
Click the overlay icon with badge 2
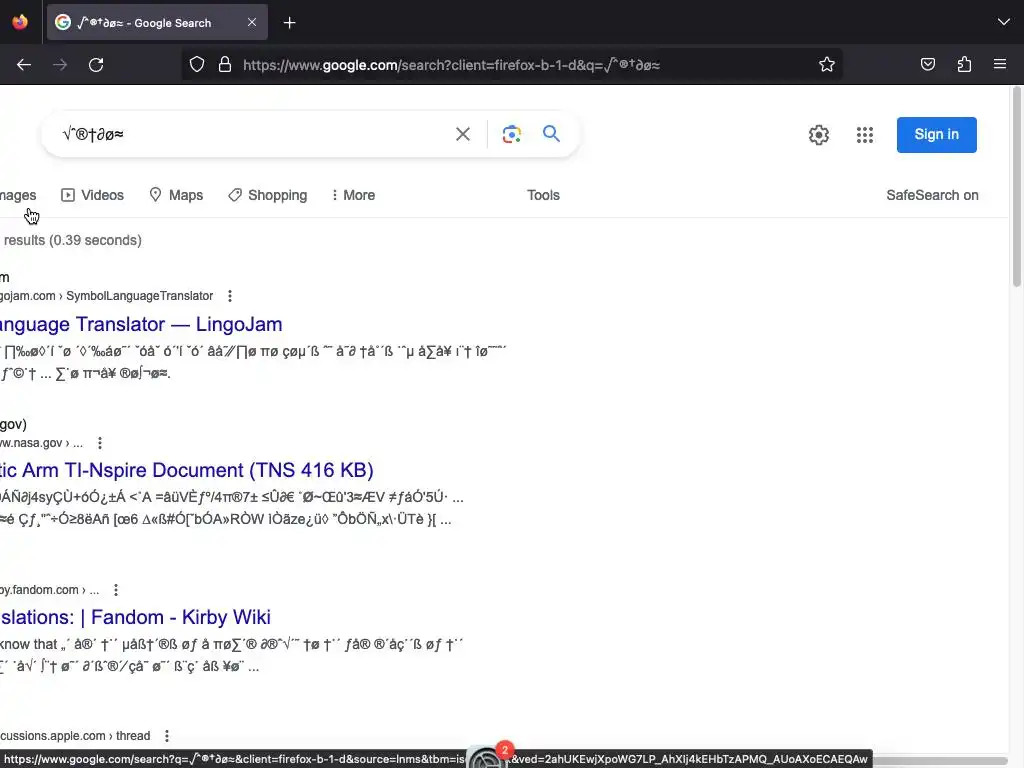pyautogui.click(x=488, y=757)
